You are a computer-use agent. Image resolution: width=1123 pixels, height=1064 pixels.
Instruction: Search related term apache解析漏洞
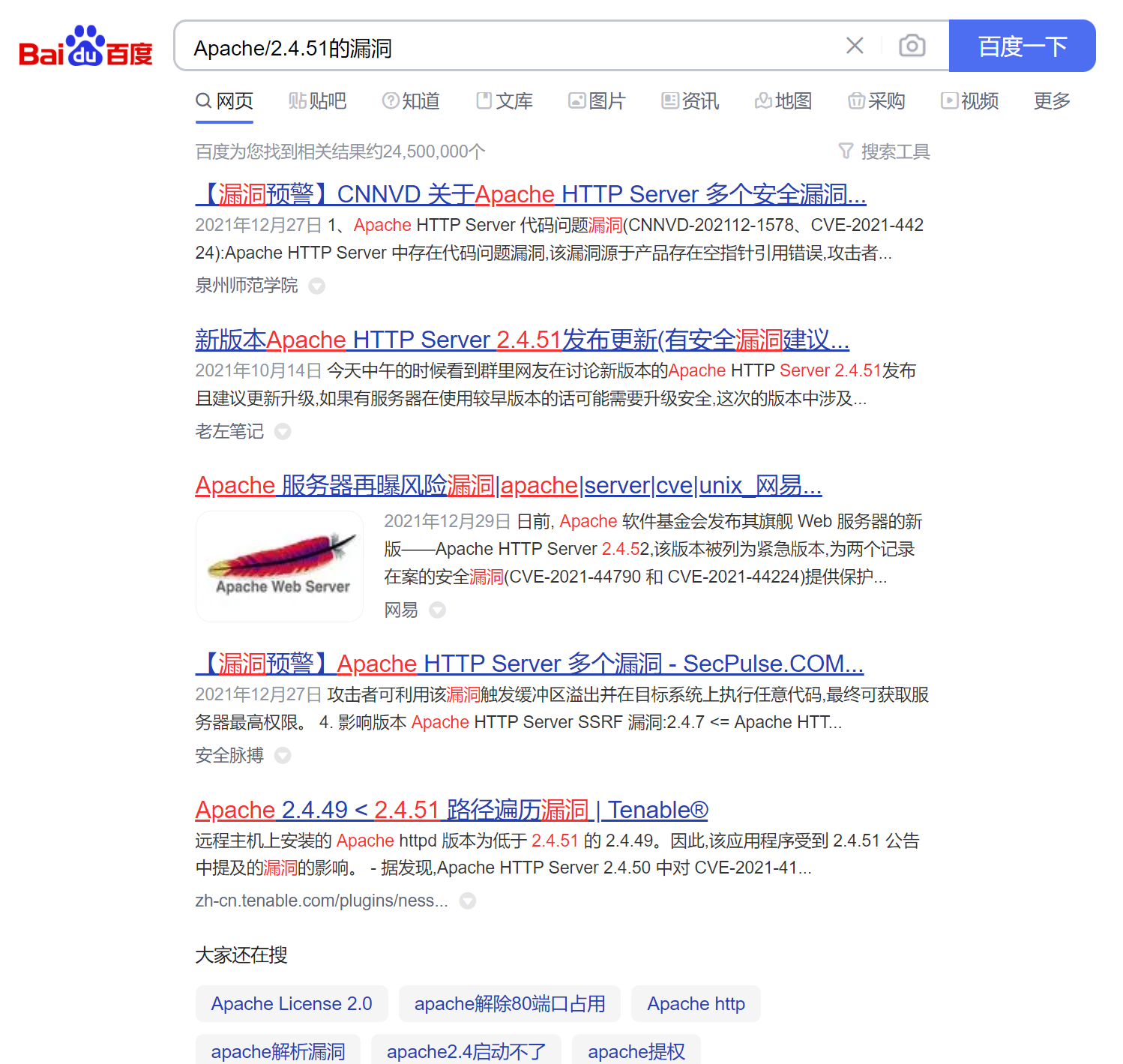tap(278, 1050)
